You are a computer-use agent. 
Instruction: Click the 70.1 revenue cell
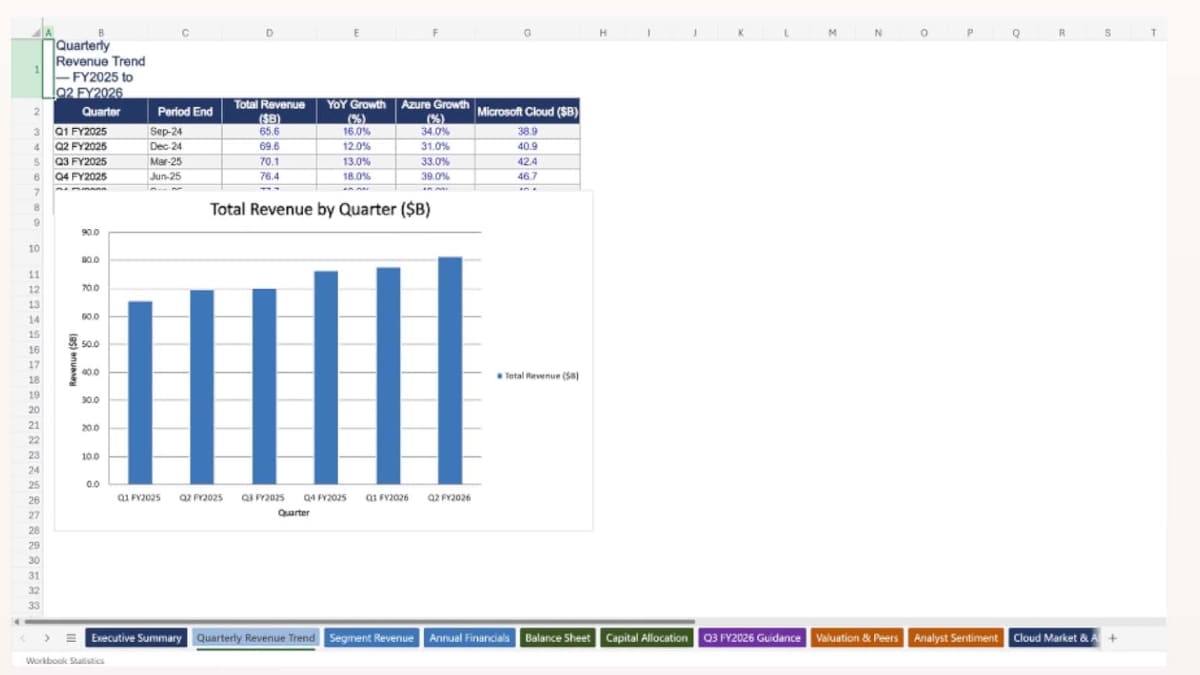point(269,161)
